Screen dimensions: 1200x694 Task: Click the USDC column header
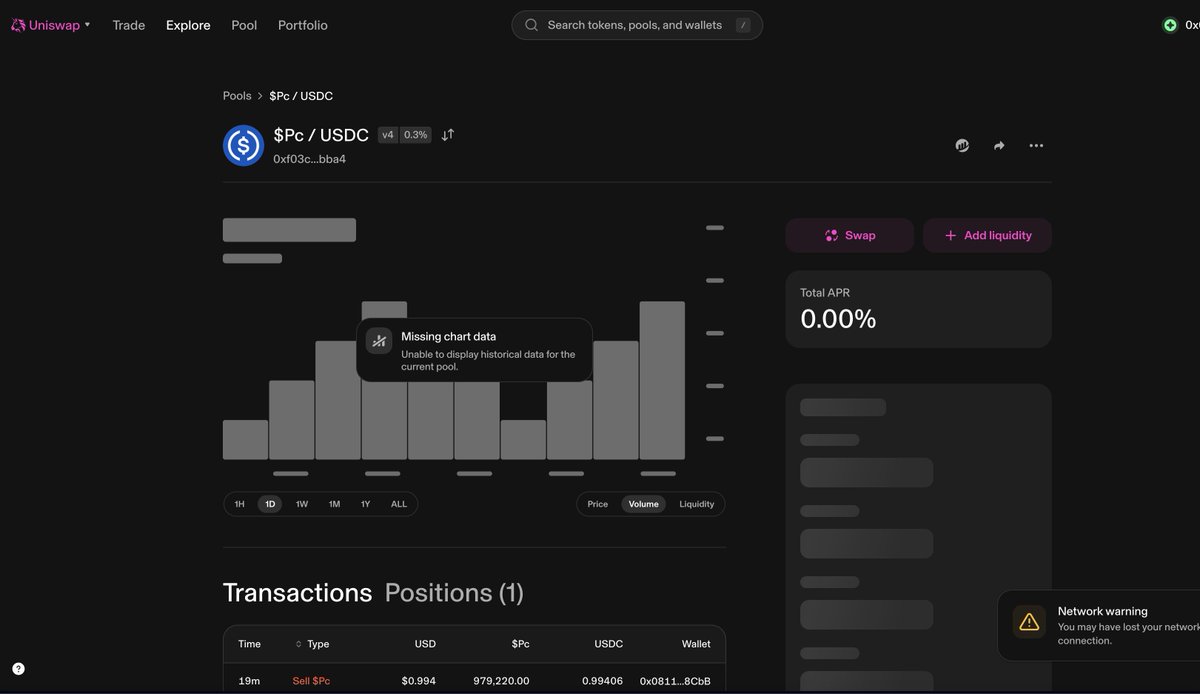pyautogui.click(x=608, y=644)
